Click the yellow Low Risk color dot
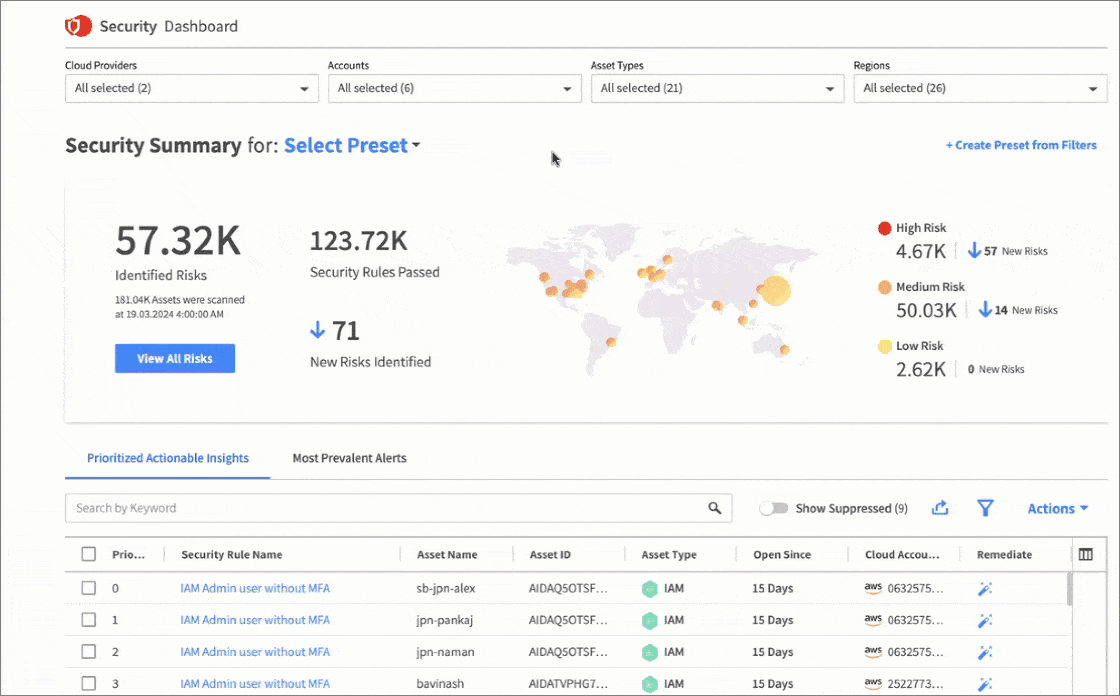Viewport: 1120px width, 696px height. point(884,347)
